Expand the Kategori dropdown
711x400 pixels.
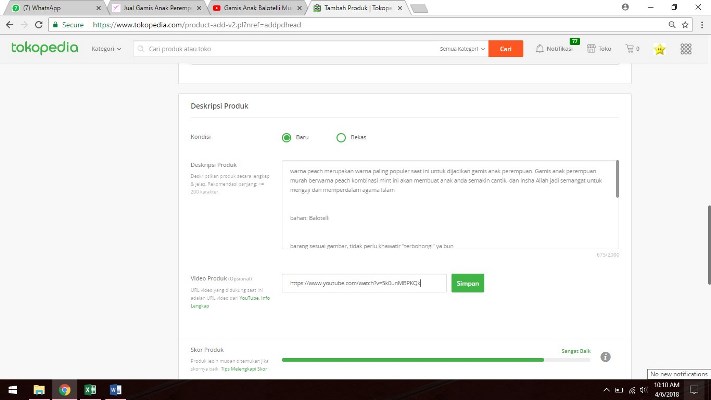106,49
